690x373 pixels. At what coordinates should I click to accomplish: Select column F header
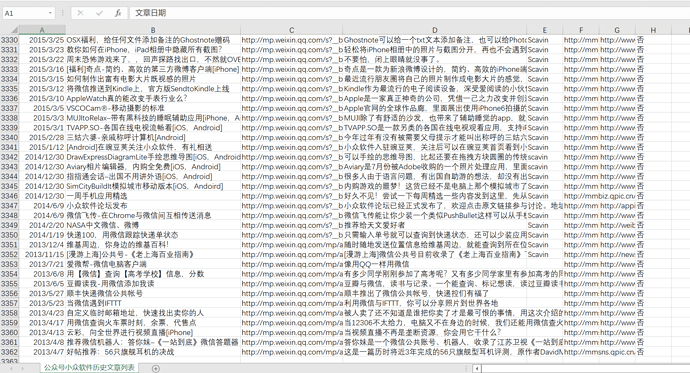coord(581,30)
